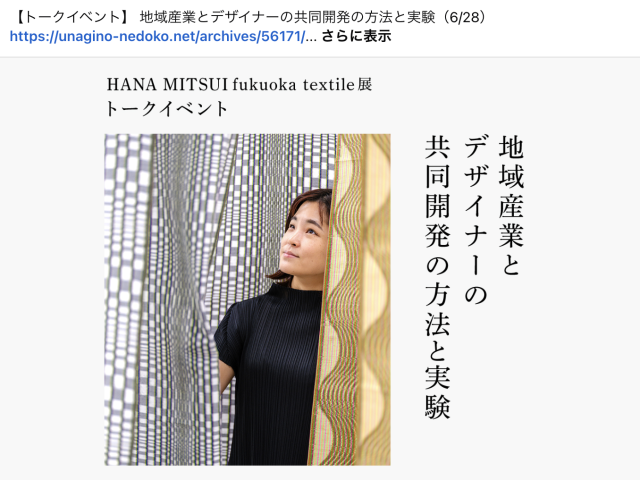Click the 実験 characters at column bottom
Screen dimensions: 640x480
(438, 393)
